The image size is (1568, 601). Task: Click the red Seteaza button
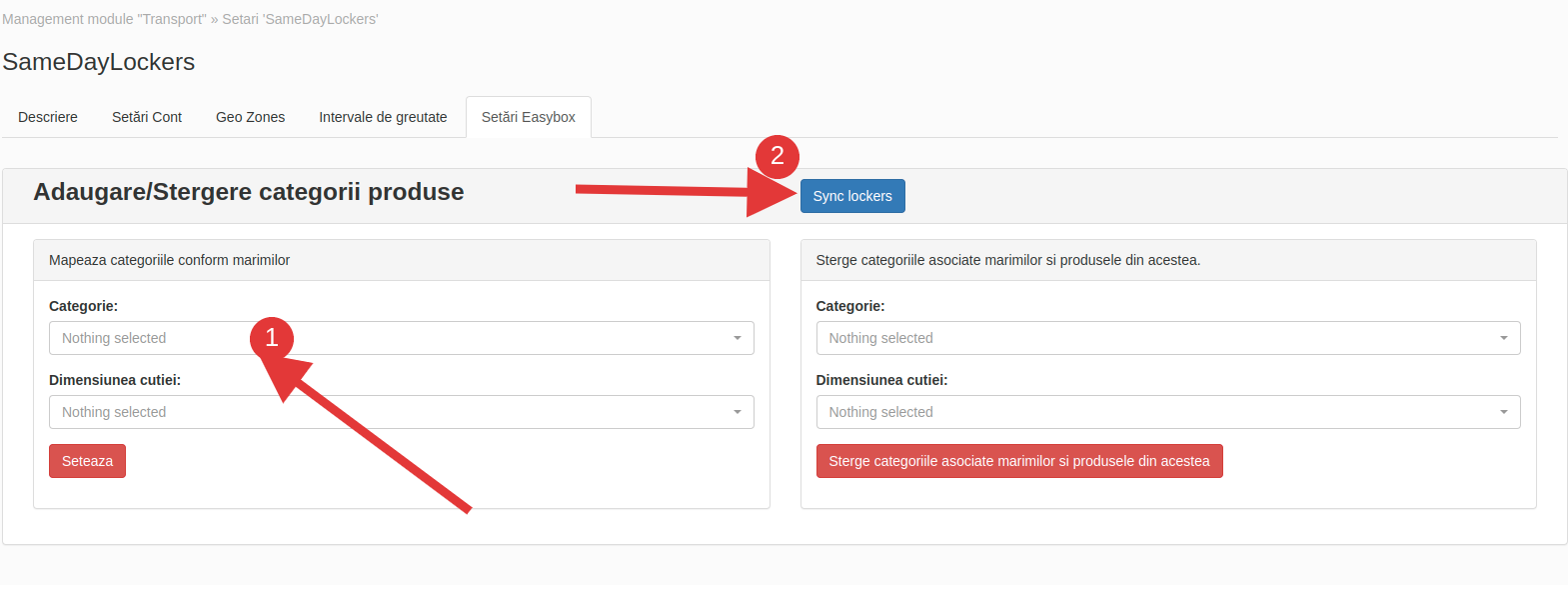(x=87, y=461)
